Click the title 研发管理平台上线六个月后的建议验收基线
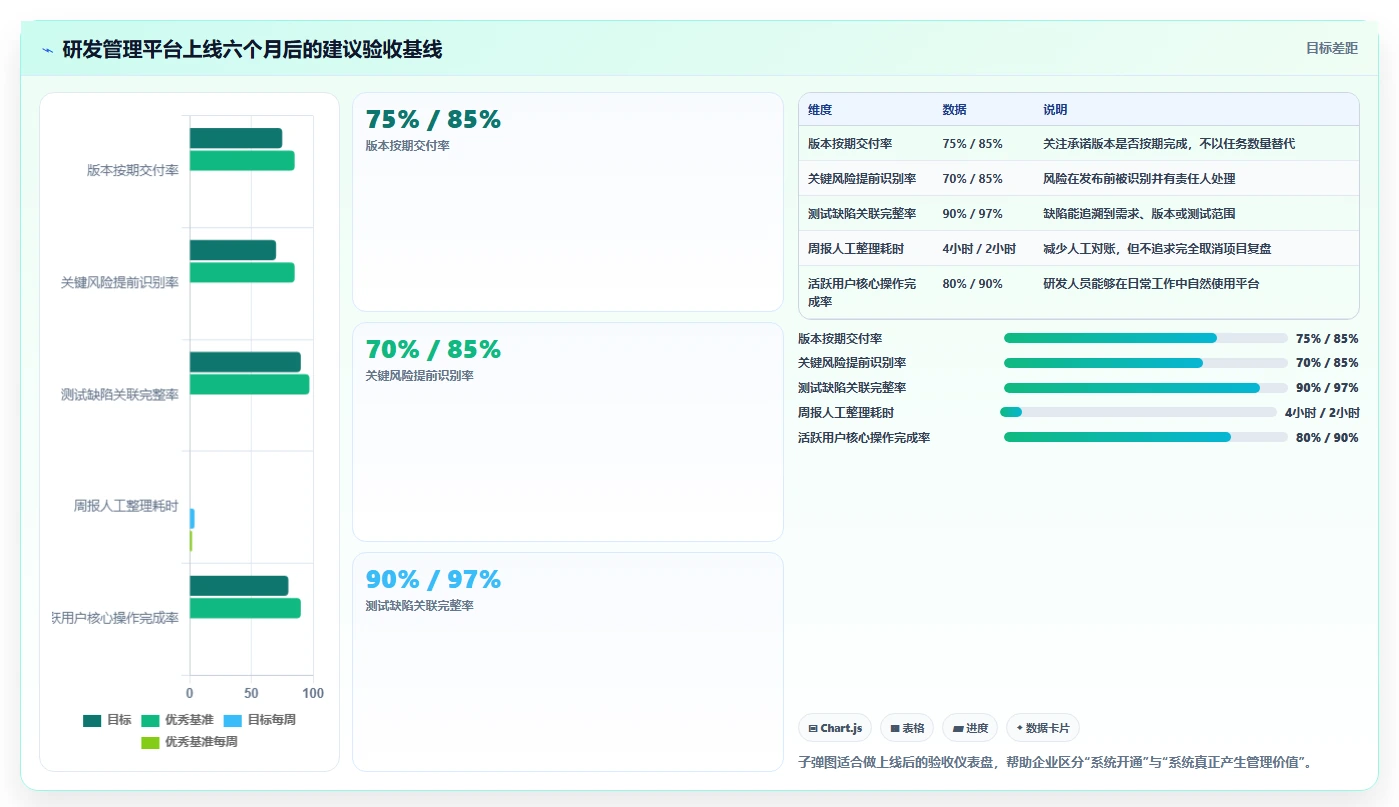 (252, 49)
